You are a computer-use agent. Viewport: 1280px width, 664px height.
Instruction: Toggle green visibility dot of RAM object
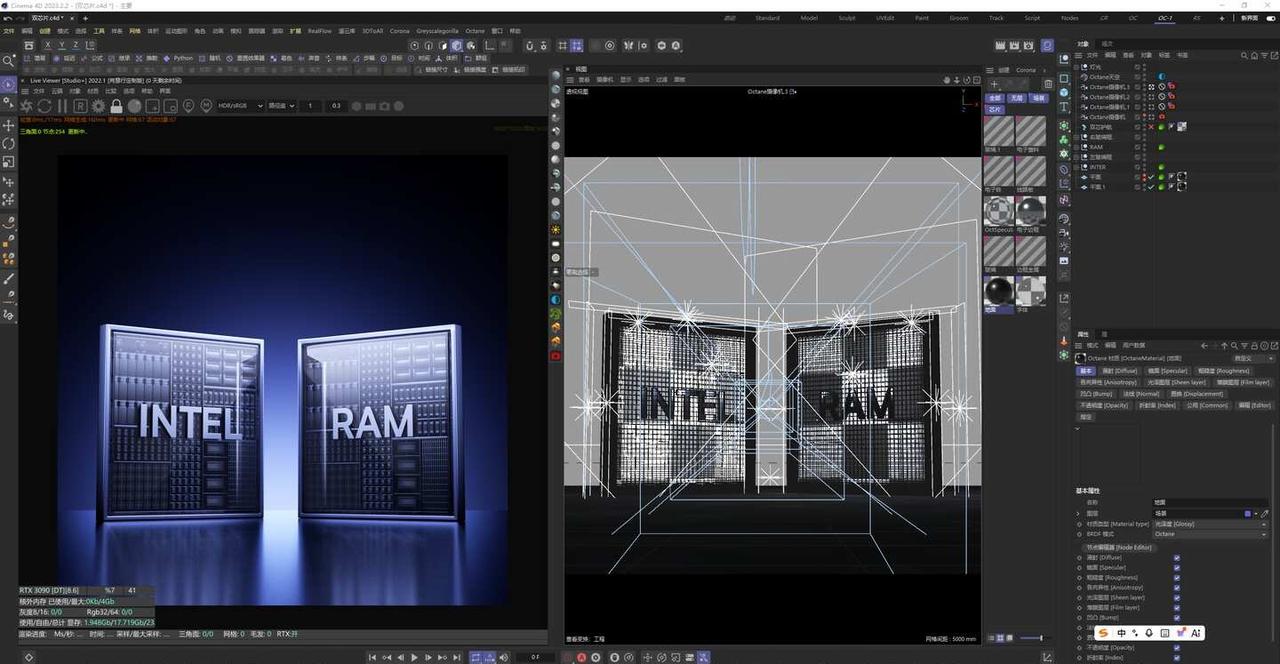tap(1161, 147)
